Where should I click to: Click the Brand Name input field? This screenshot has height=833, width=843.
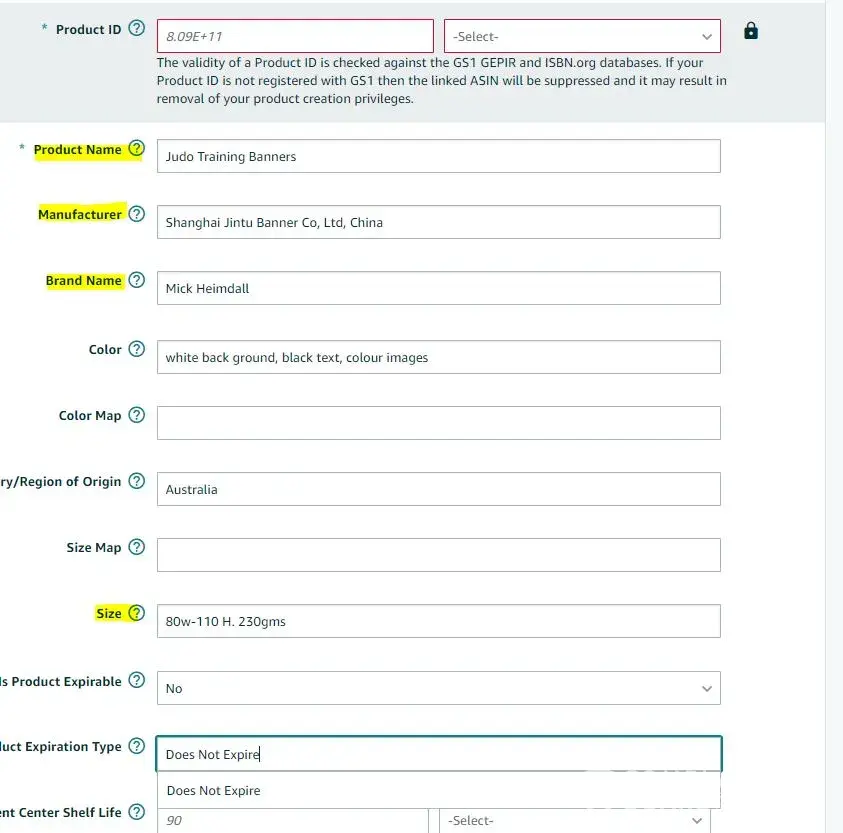click(438, 288)
